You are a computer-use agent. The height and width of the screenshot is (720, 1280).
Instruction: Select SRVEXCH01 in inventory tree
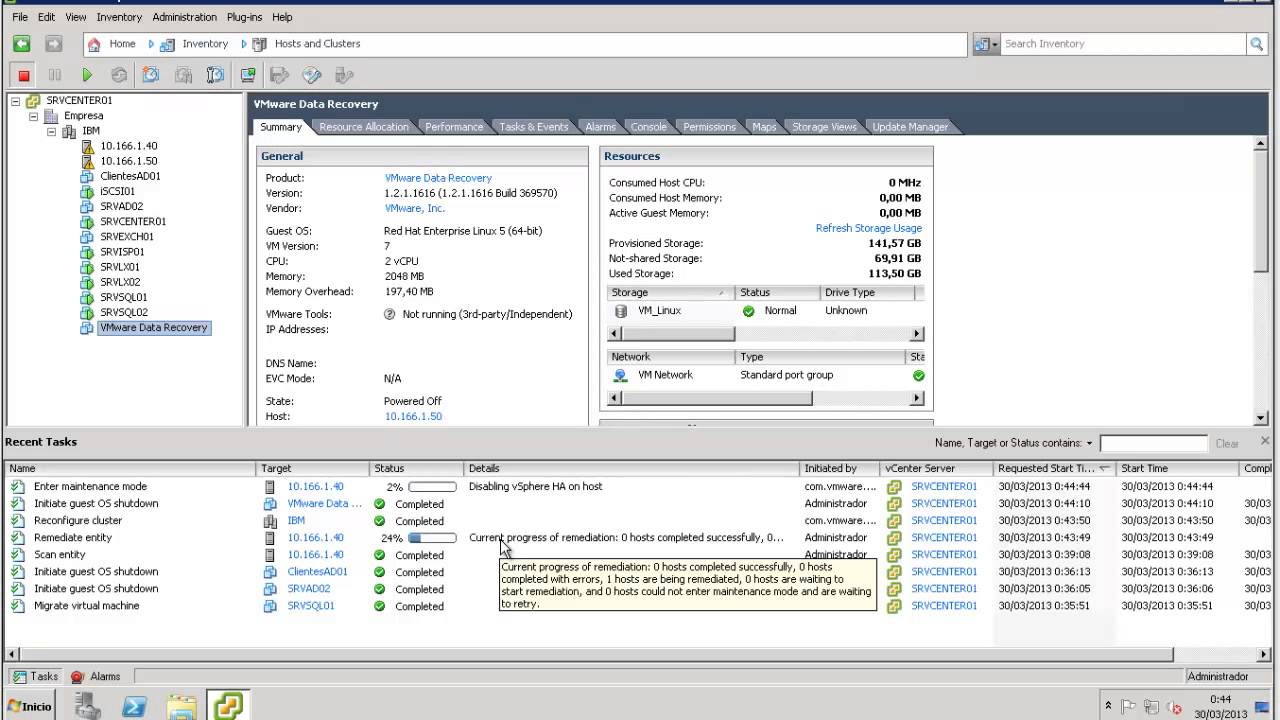point(127,237)
